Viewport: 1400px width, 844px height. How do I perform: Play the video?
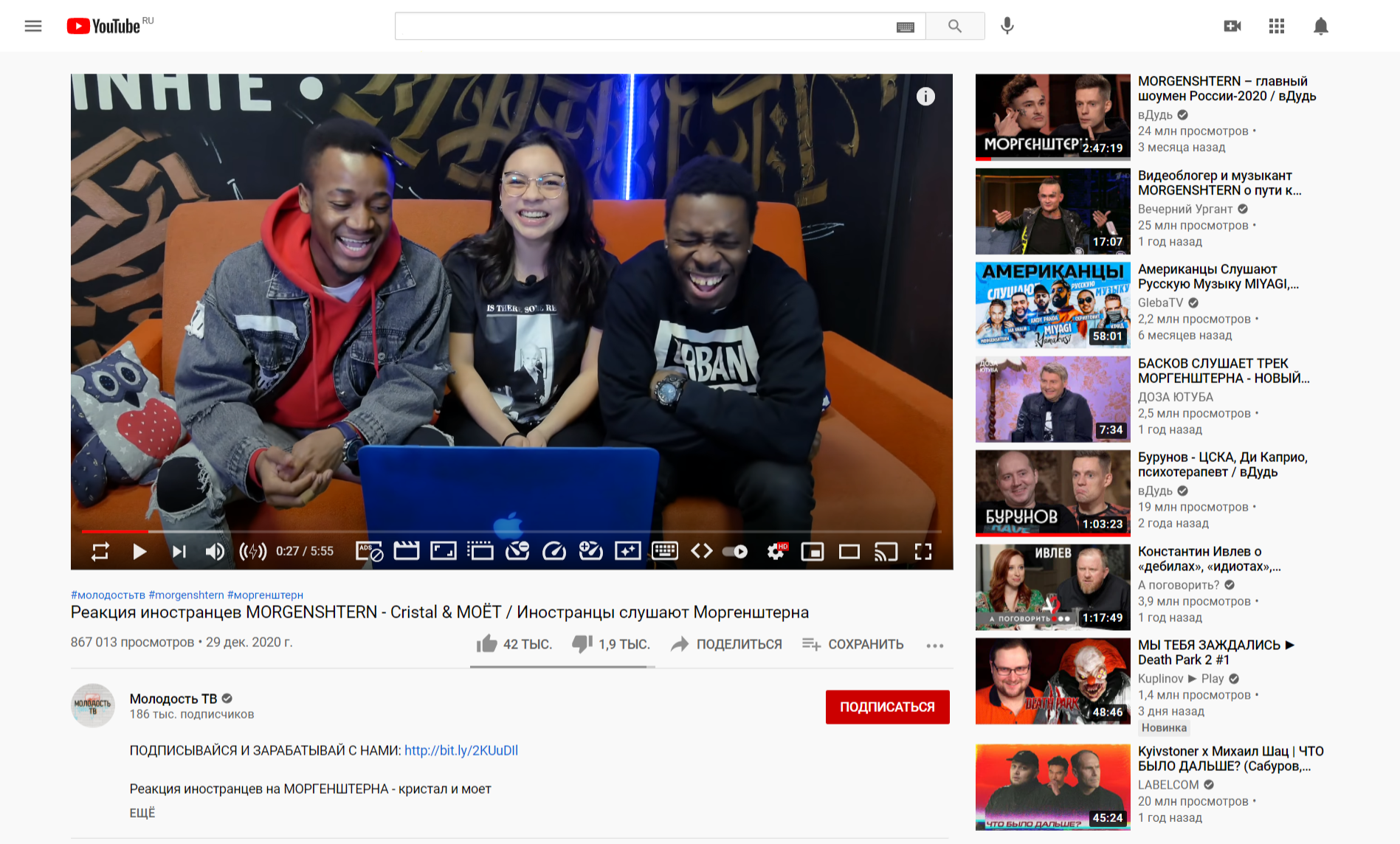[x=139, y=551]
